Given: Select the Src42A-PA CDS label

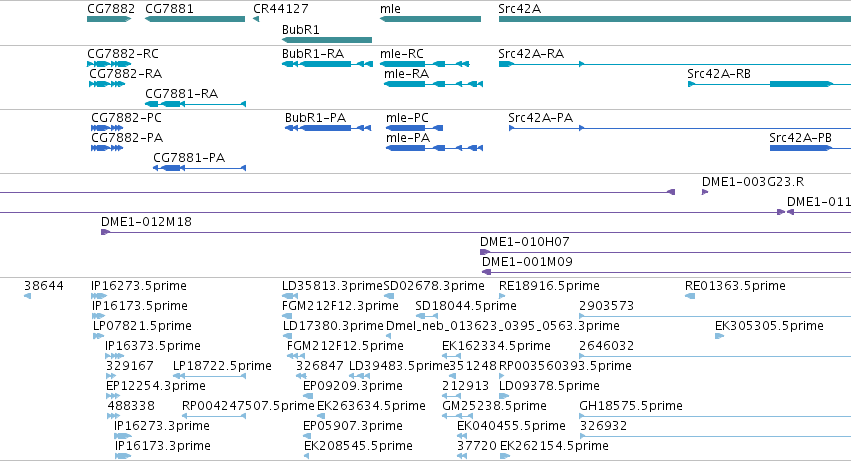Looking at the screenshot, I should point(540,118).
